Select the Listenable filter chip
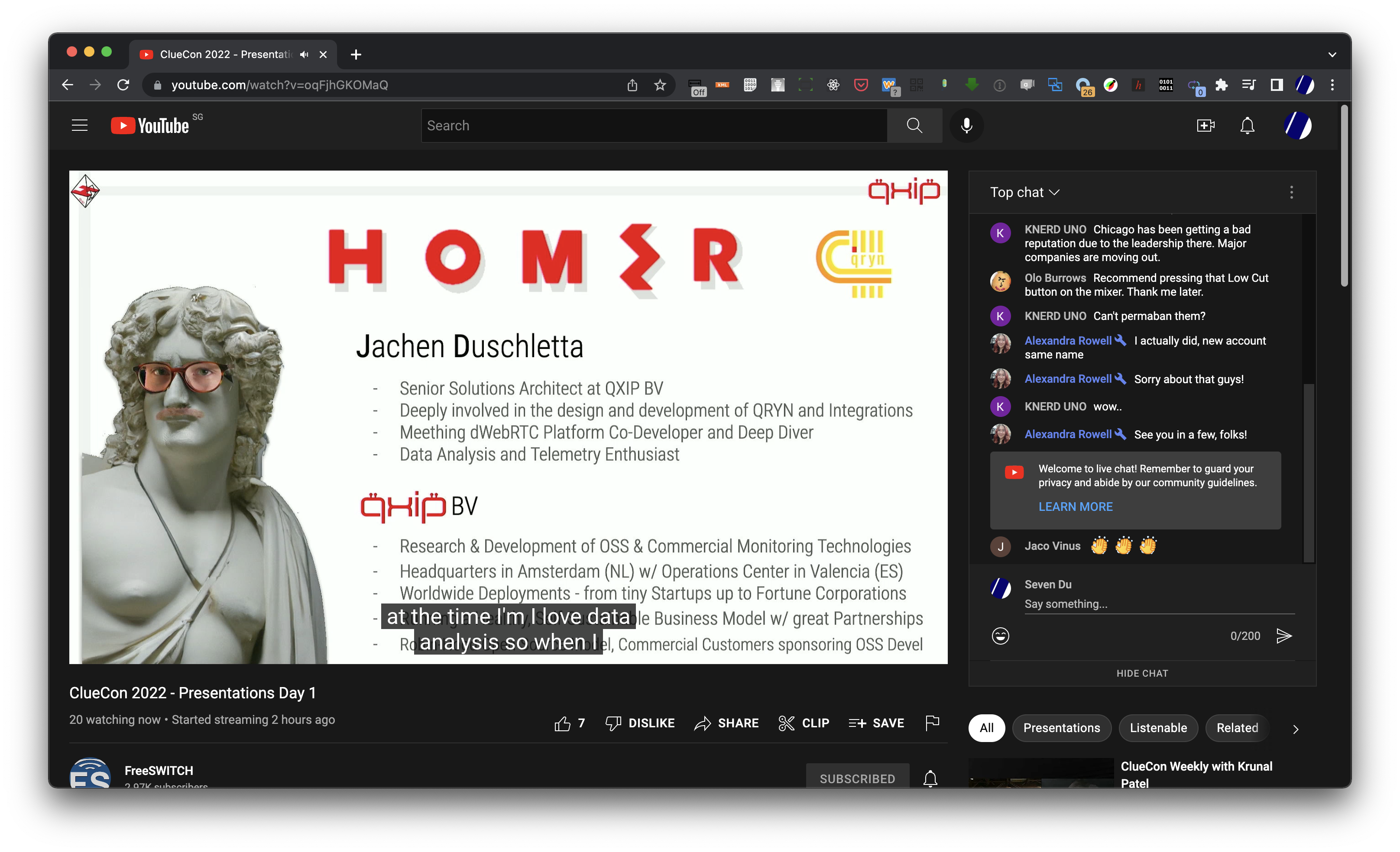The image size is (1400, 852). (x=1158, y=728)
